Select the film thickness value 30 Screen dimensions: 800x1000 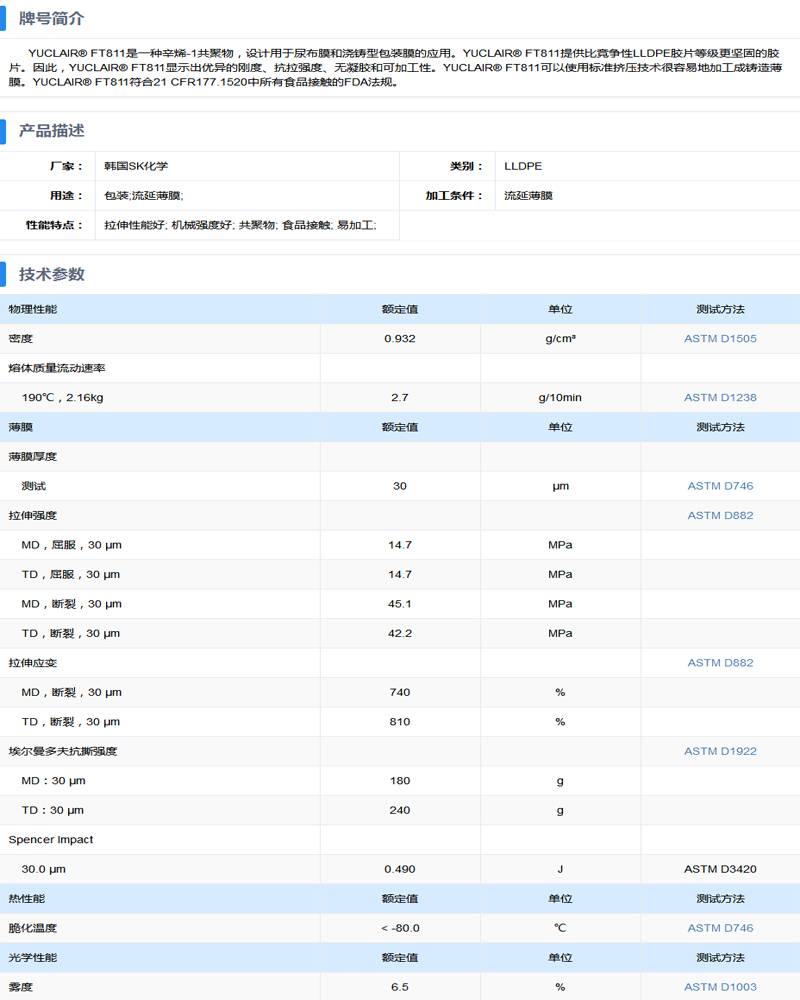400,486
